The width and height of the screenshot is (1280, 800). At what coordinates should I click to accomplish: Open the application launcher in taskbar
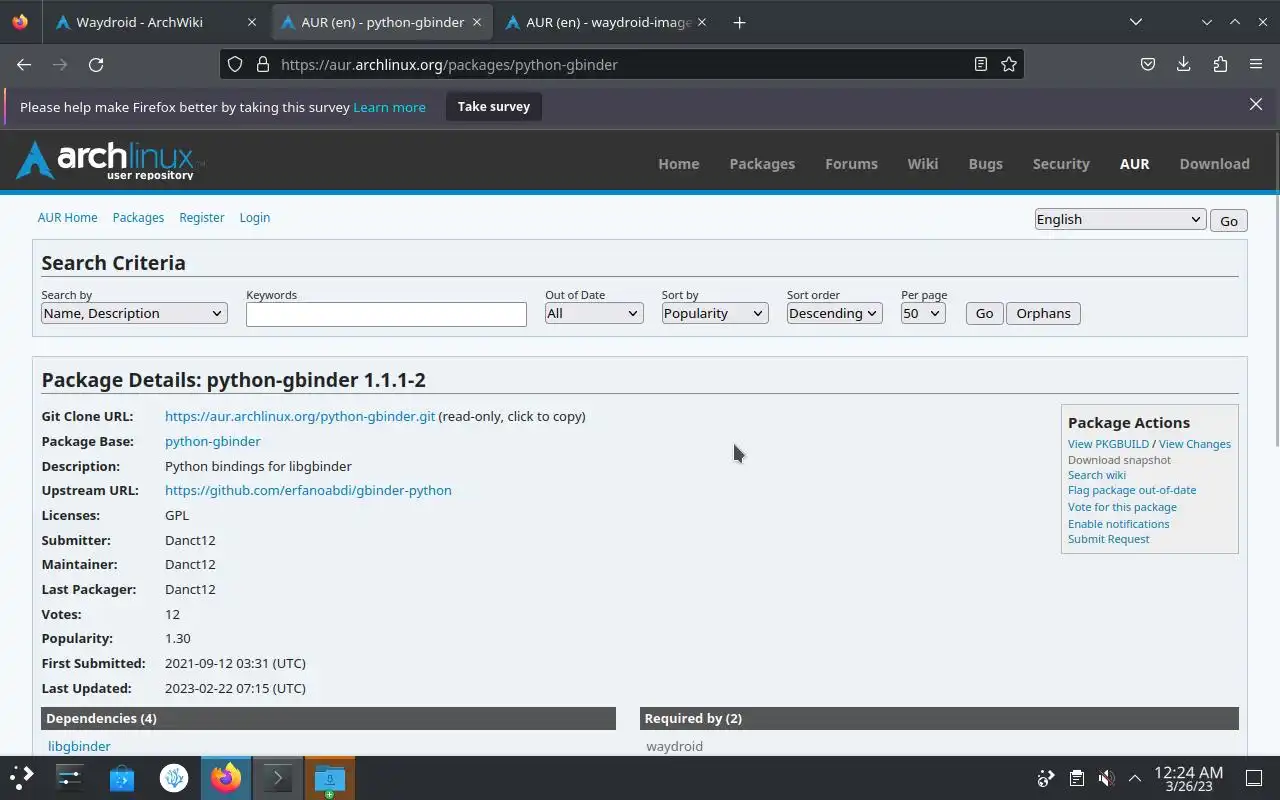(22, 777)
